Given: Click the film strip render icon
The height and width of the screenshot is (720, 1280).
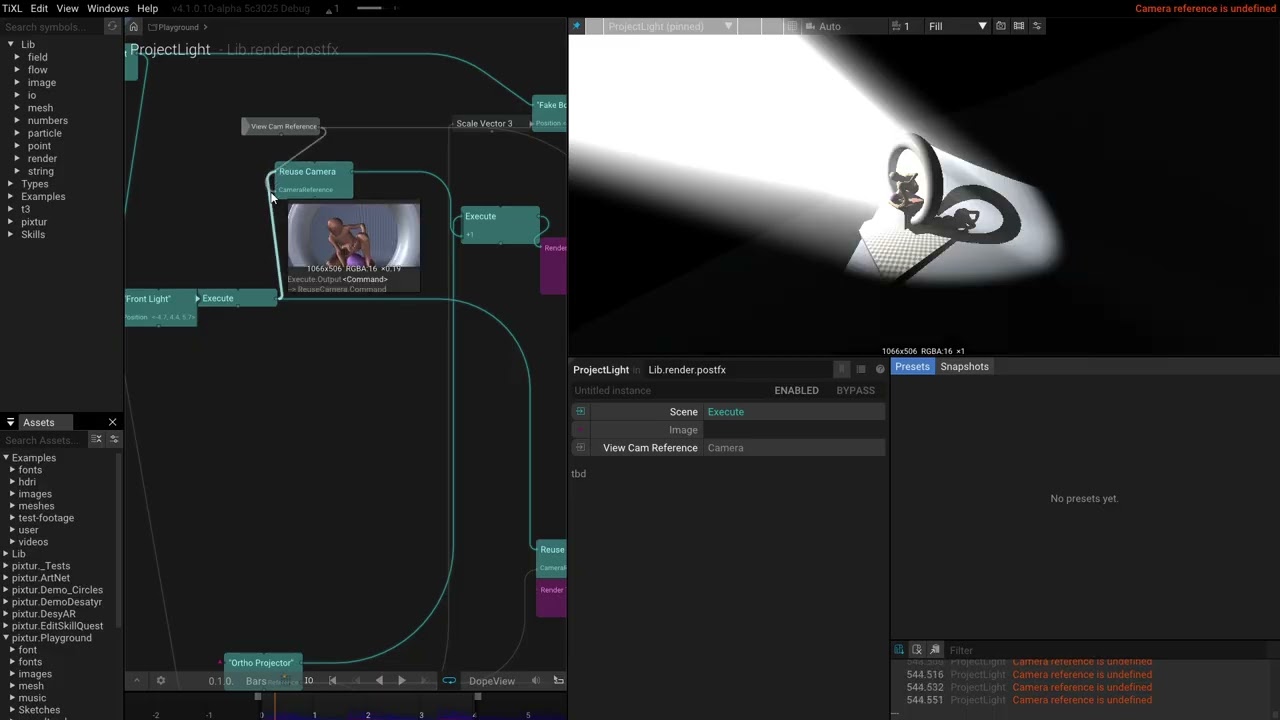Looking at the screenshot, I should coord(1019,26).
